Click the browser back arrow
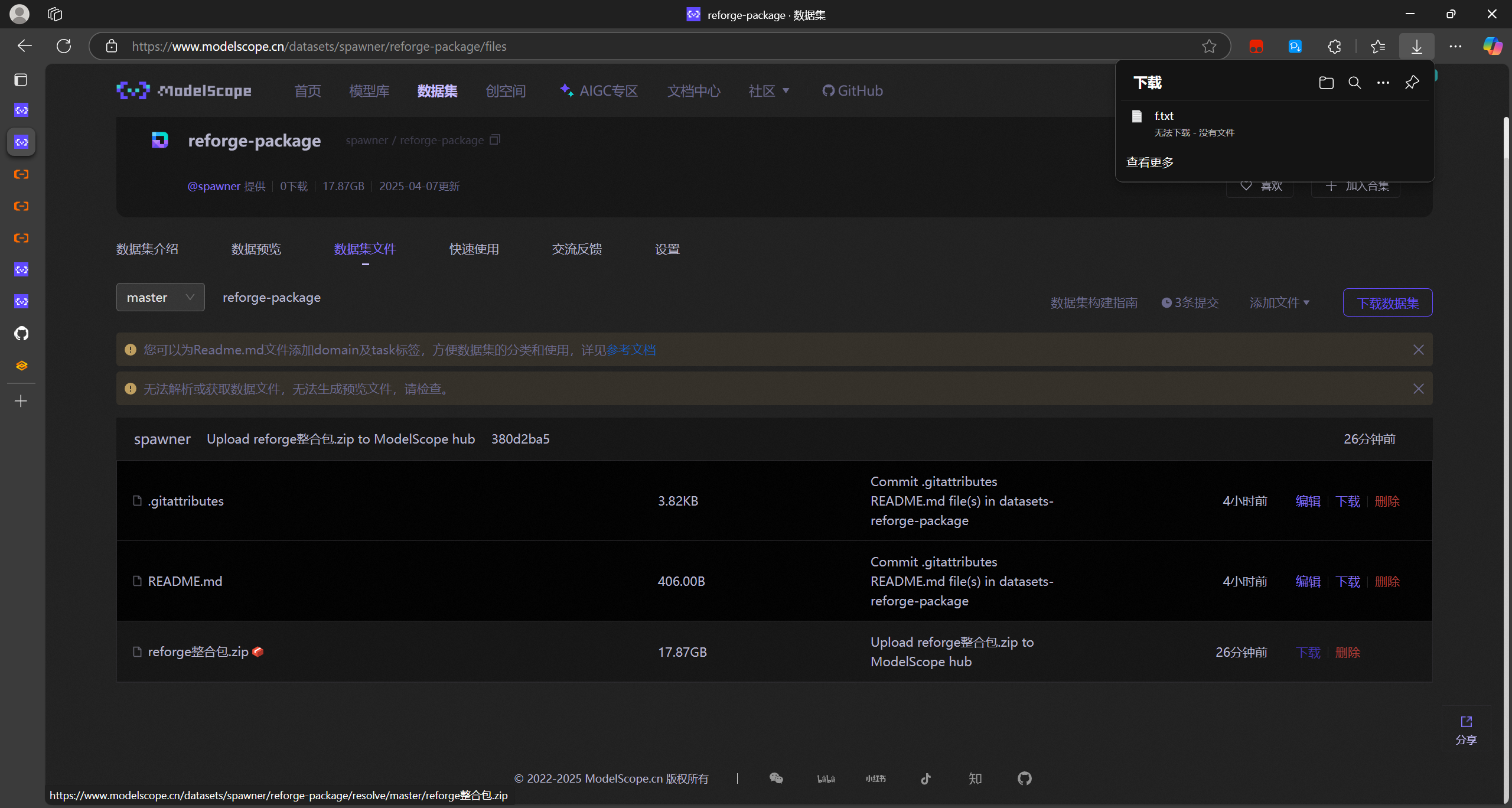Viewport: 1512px width, 808px height. 24,46
